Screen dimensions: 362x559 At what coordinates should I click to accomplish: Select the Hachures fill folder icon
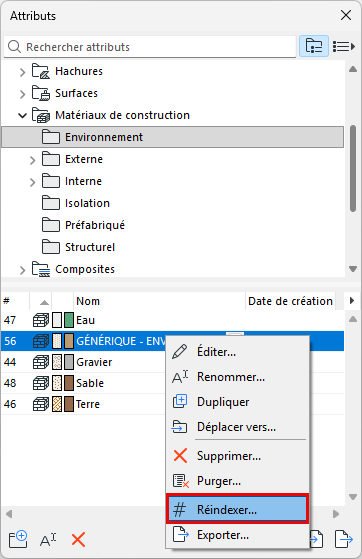41,71
